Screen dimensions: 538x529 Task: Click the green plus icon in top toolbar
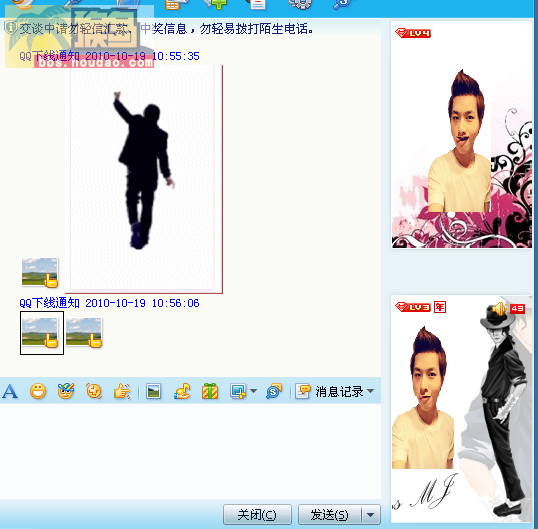tap(215, 3)
